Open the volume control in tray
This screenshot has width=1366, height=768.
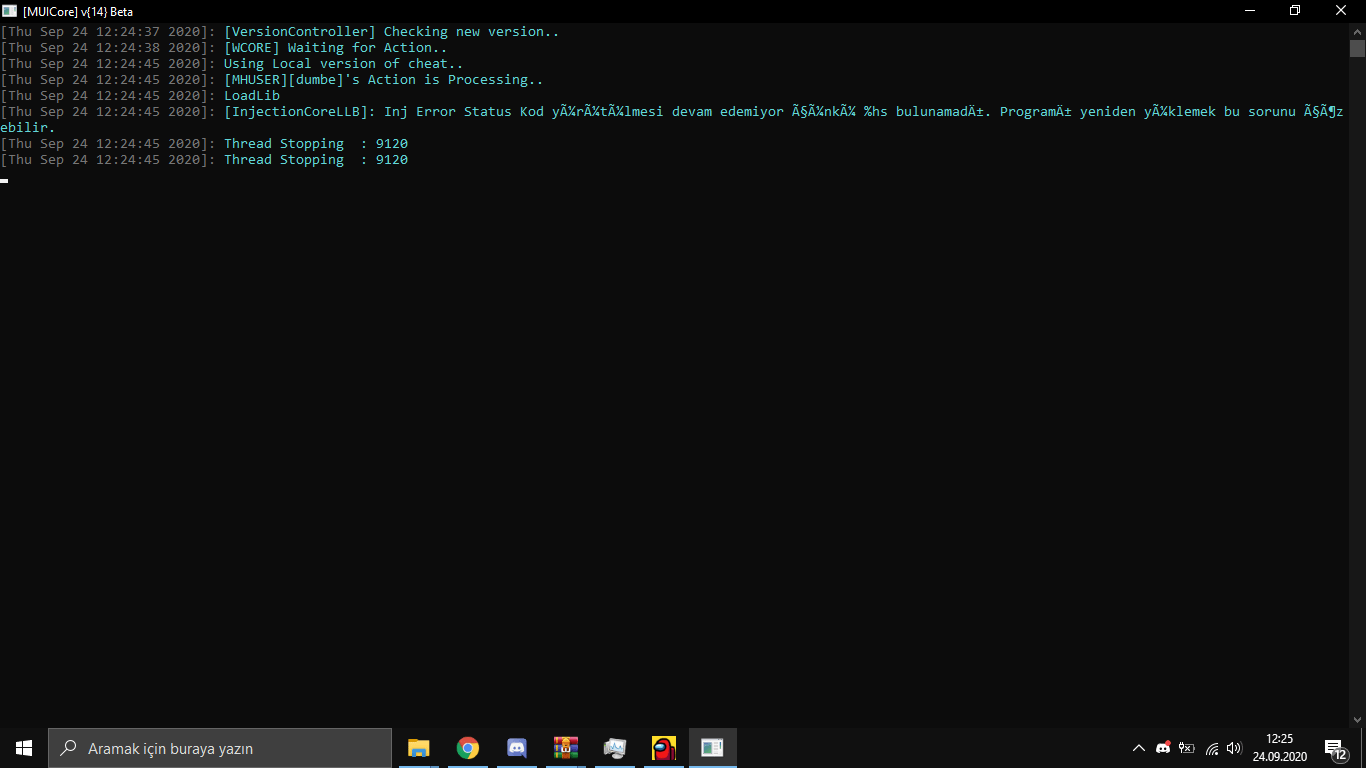(x=1234, y=748)
